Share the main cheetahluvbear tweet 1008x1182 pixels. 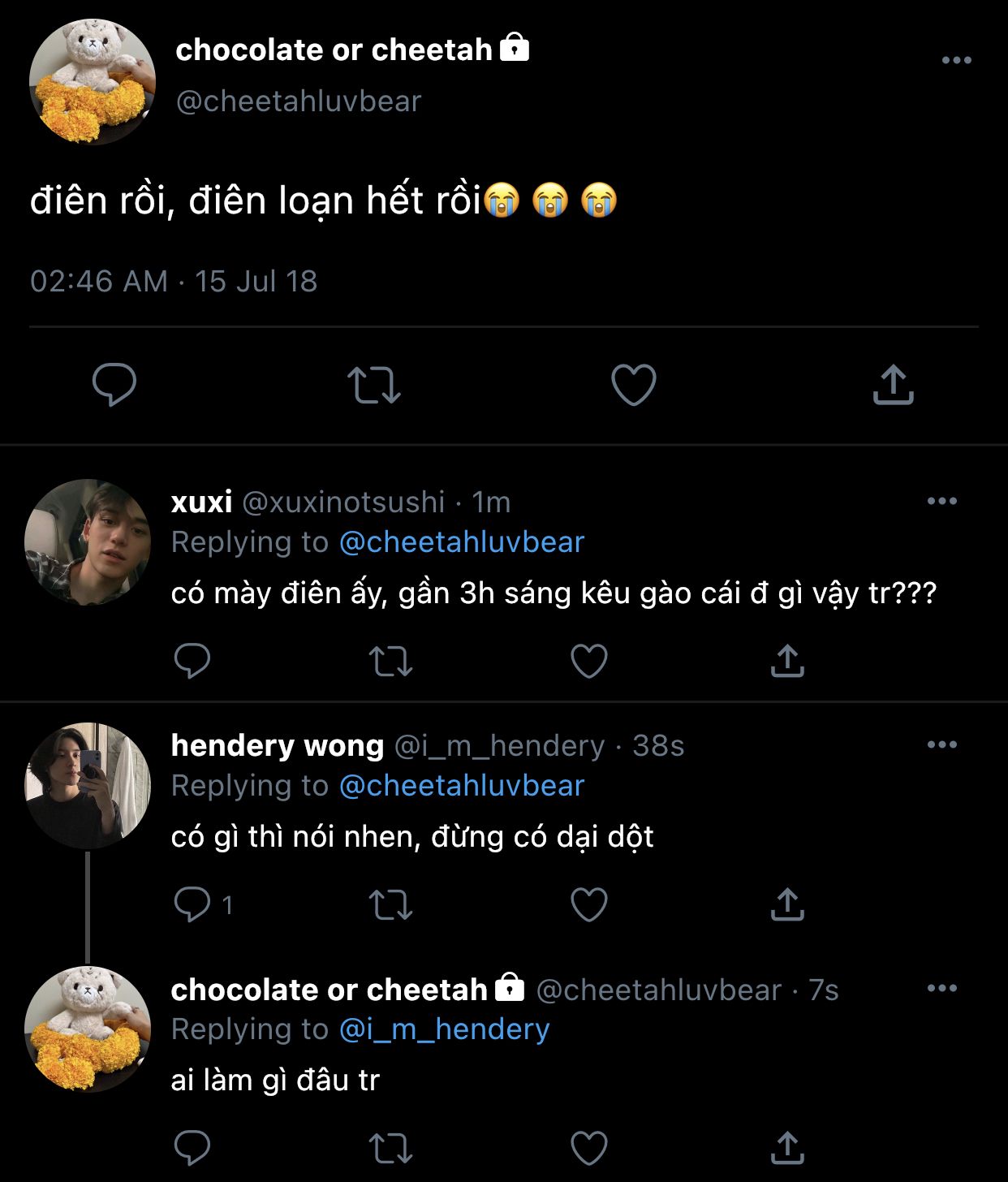pos(893,385)
